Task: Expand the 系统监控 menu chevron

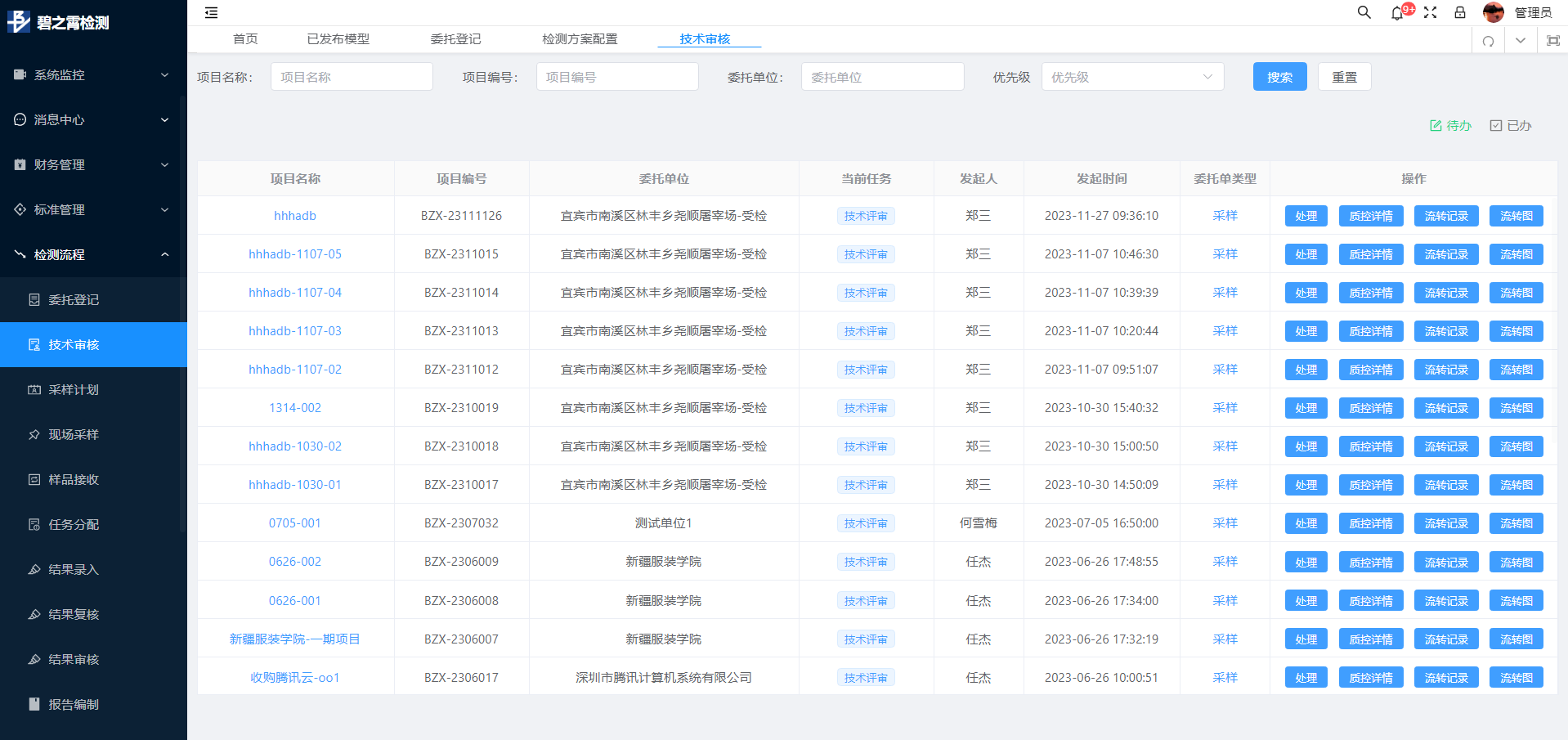Action: pos(164,74)
